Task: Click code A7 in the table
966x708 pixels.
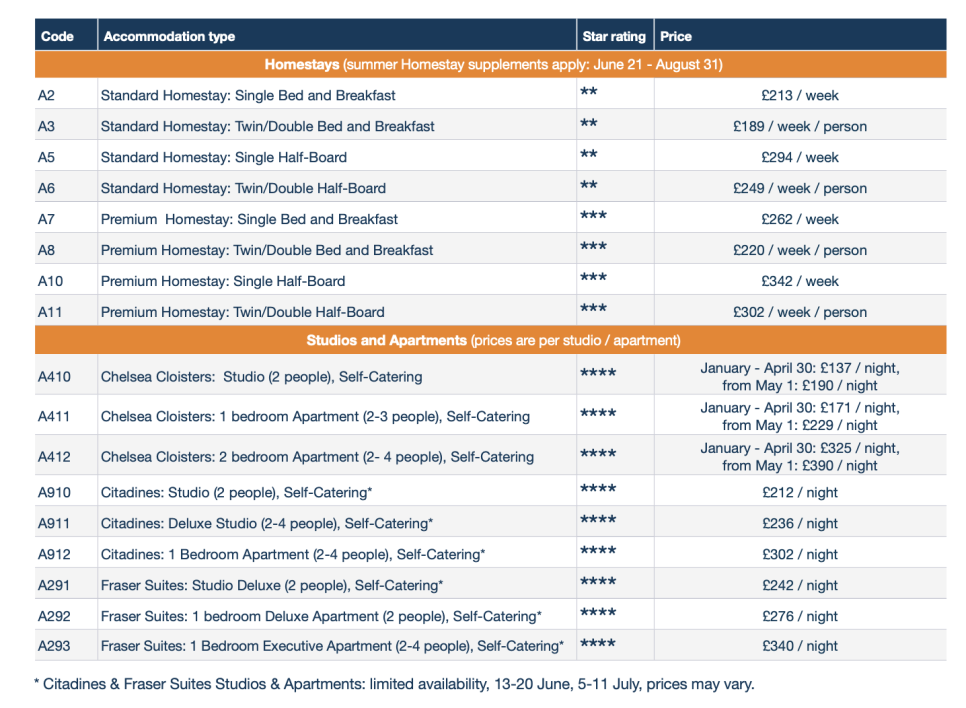Action: coord(46,219)
